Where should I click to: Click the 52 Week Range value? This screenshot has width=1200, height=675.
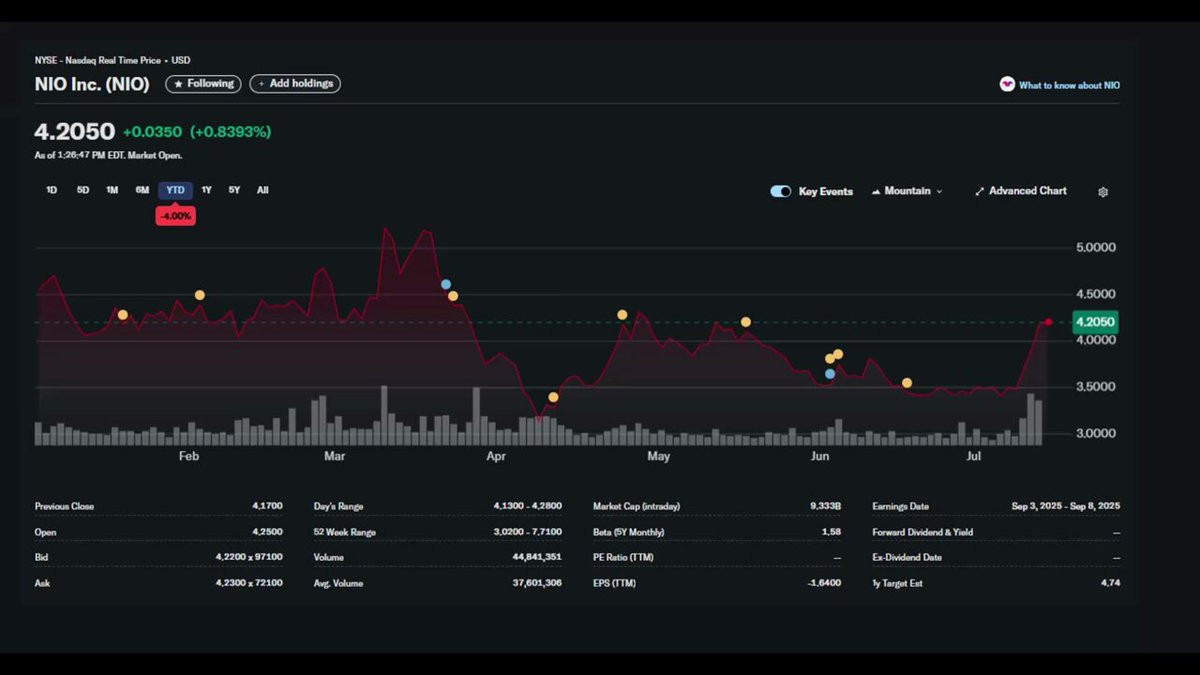pos(527,532)
